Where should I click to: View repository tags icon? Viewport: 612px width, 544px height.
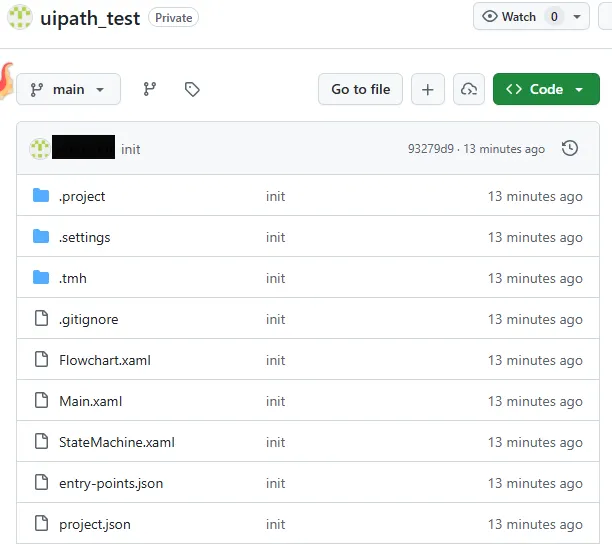click(x=192, y=89)
